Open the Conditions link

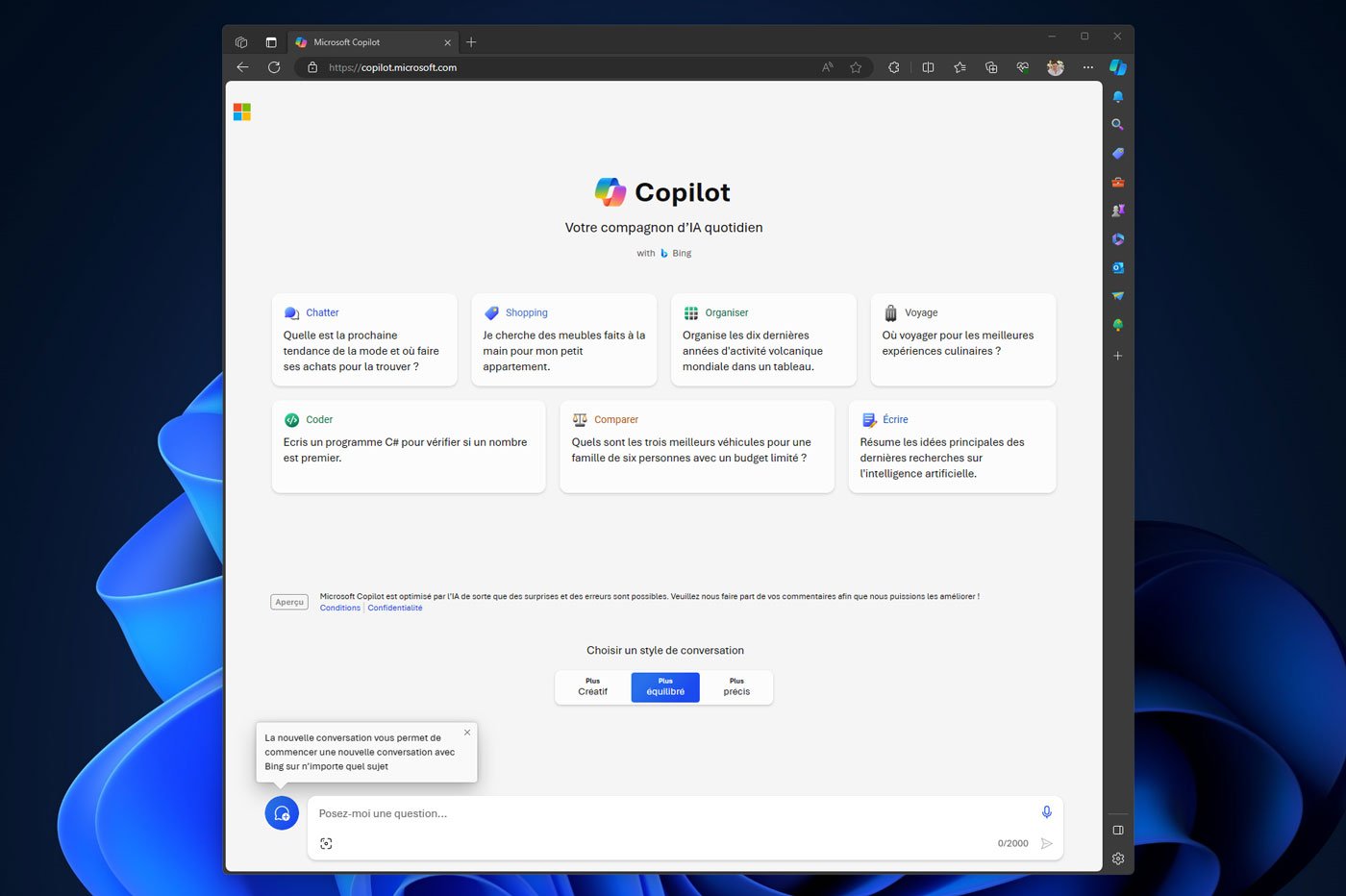[340, 608]
